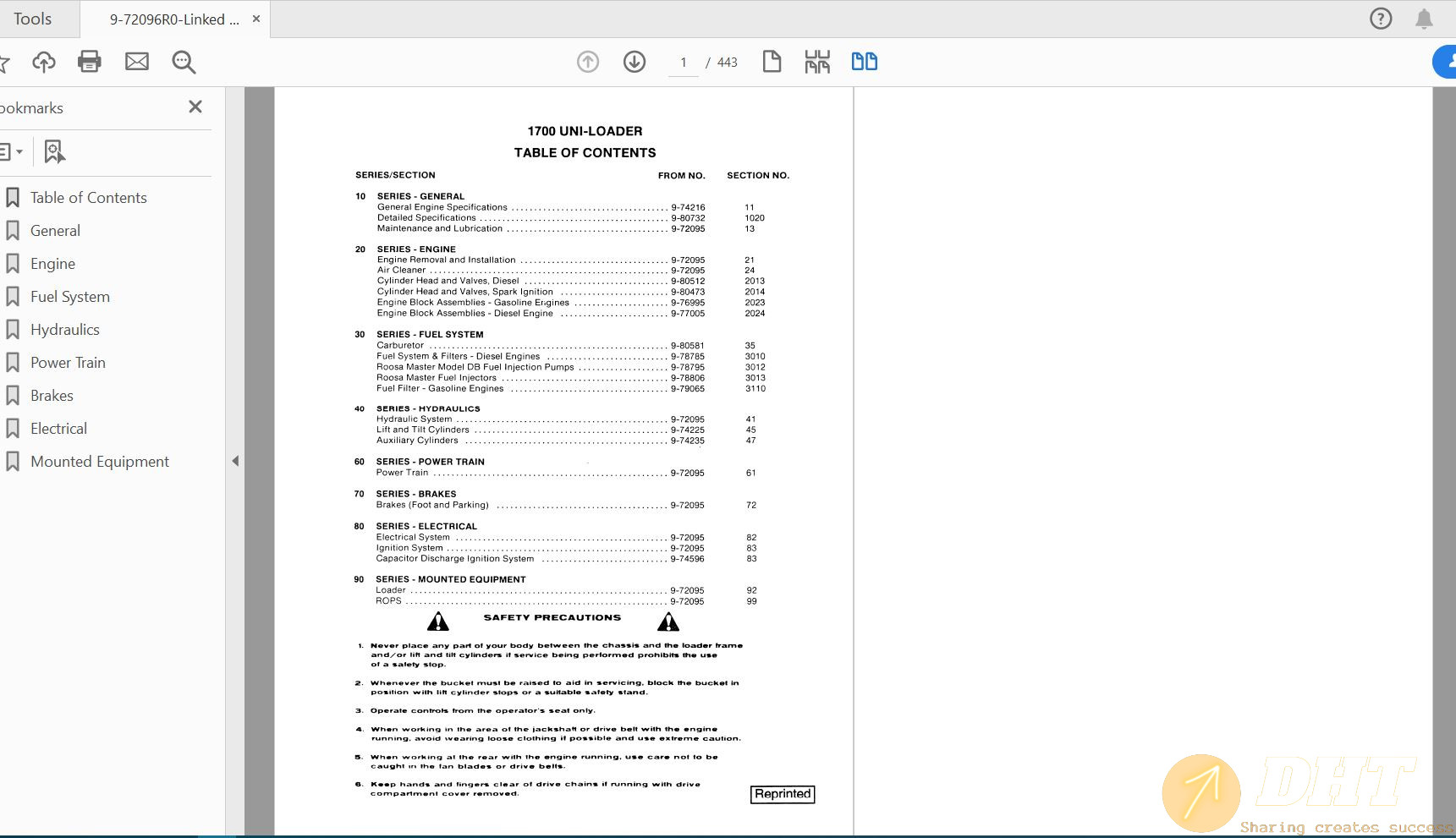Open the find text magnifier tool
The image size is (1456, 838).
pos(184,62)
